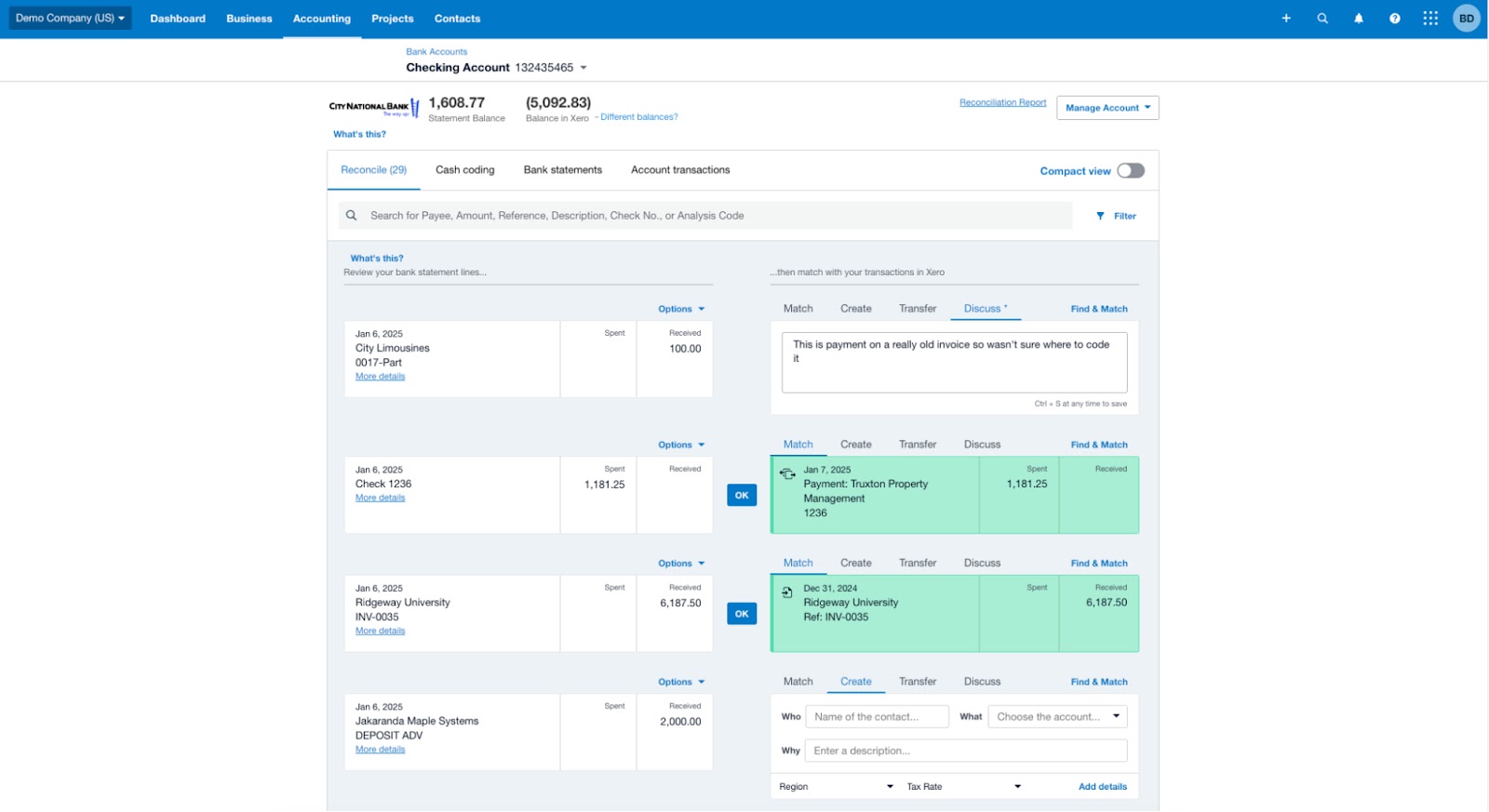The width and height of the screenshot is (1489, 812).
Task: Open the Tax Rate dropdown
Action: click(964, 787)
